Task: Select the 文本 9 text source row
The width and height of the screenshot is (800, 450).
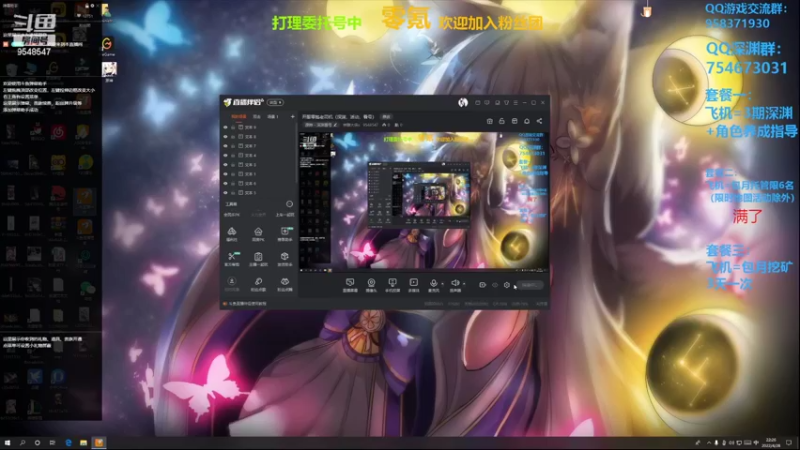Action: tap(258, 128)
